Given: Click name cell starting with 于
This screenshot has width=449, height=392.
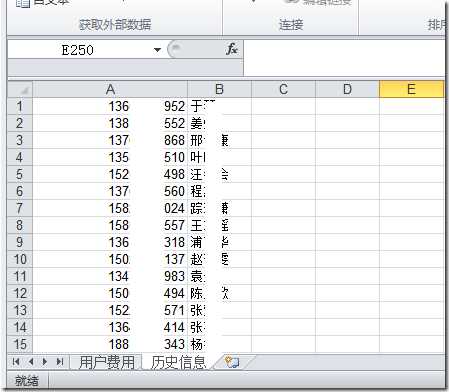Looking at the screenshot, I should pos(219,106).
